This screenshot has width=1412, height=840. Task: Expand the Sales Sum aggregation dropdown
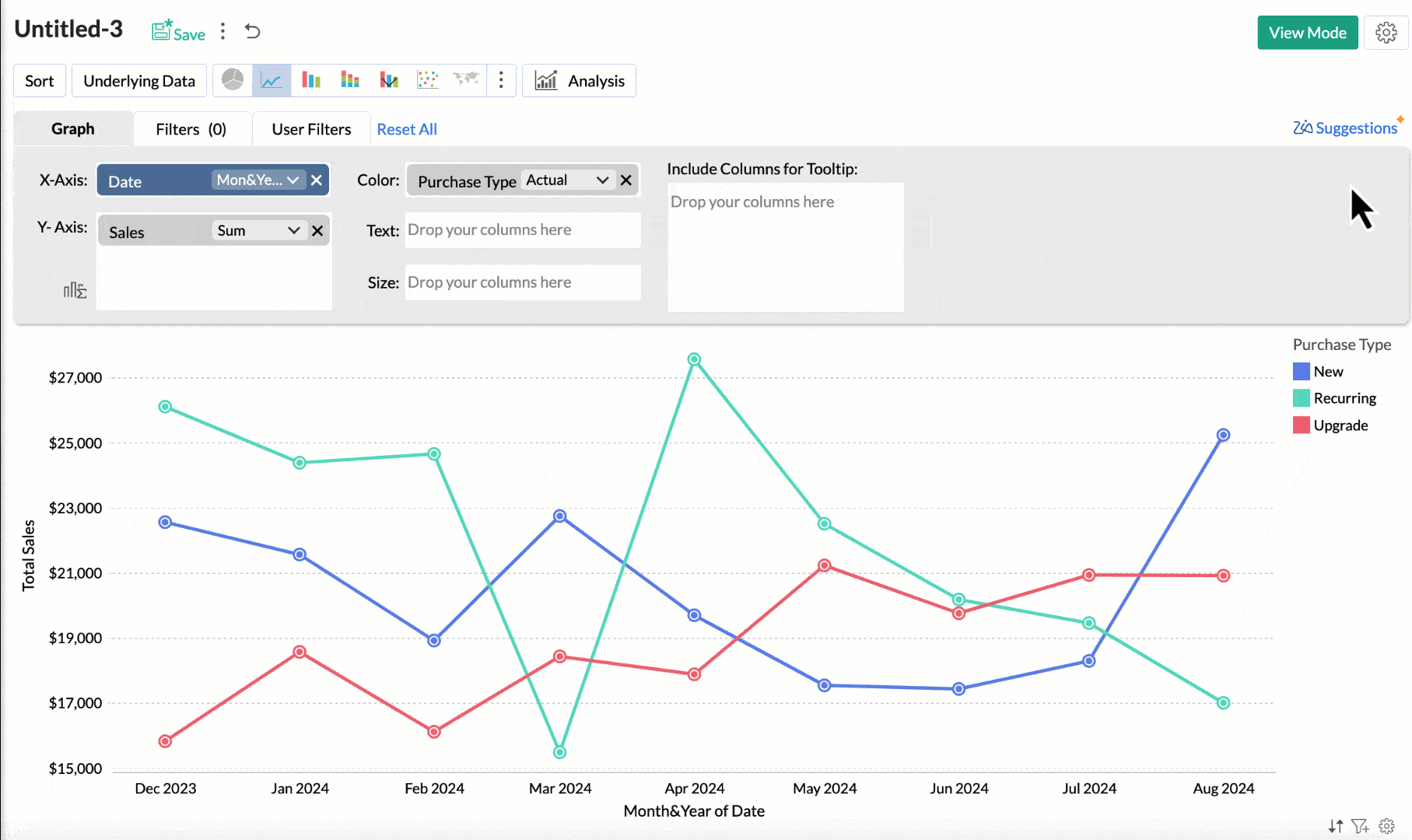pyautogui.click(x=258, y=231)
